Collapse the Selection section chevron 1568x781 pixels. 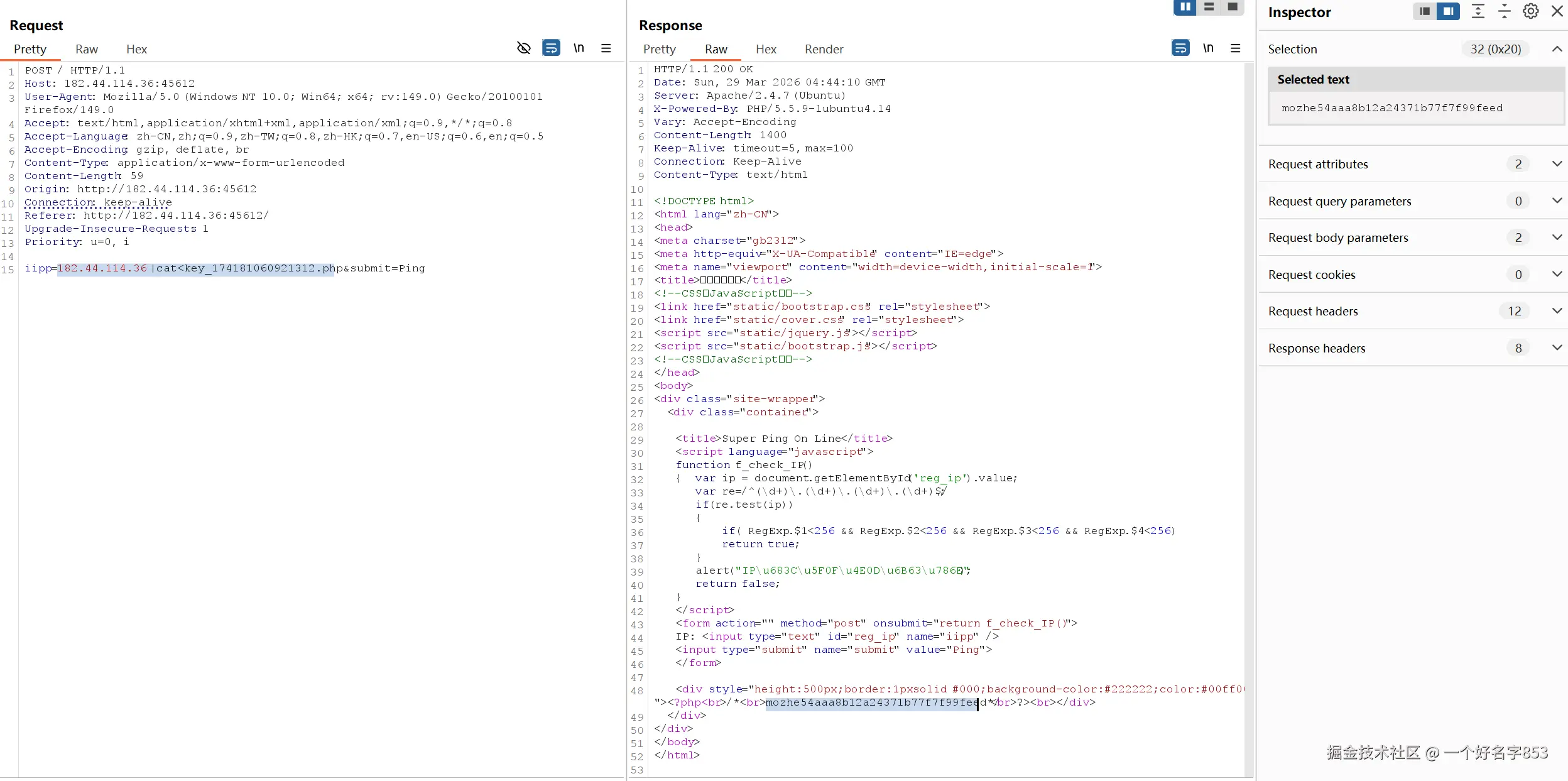[1557, 49]
